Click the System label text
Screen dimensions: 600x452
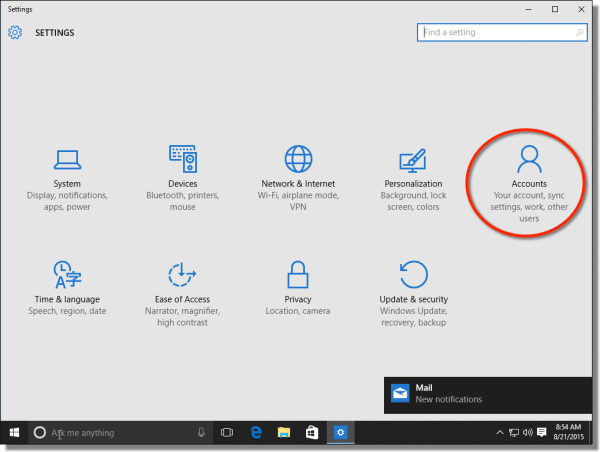click(x=67, y=184)
